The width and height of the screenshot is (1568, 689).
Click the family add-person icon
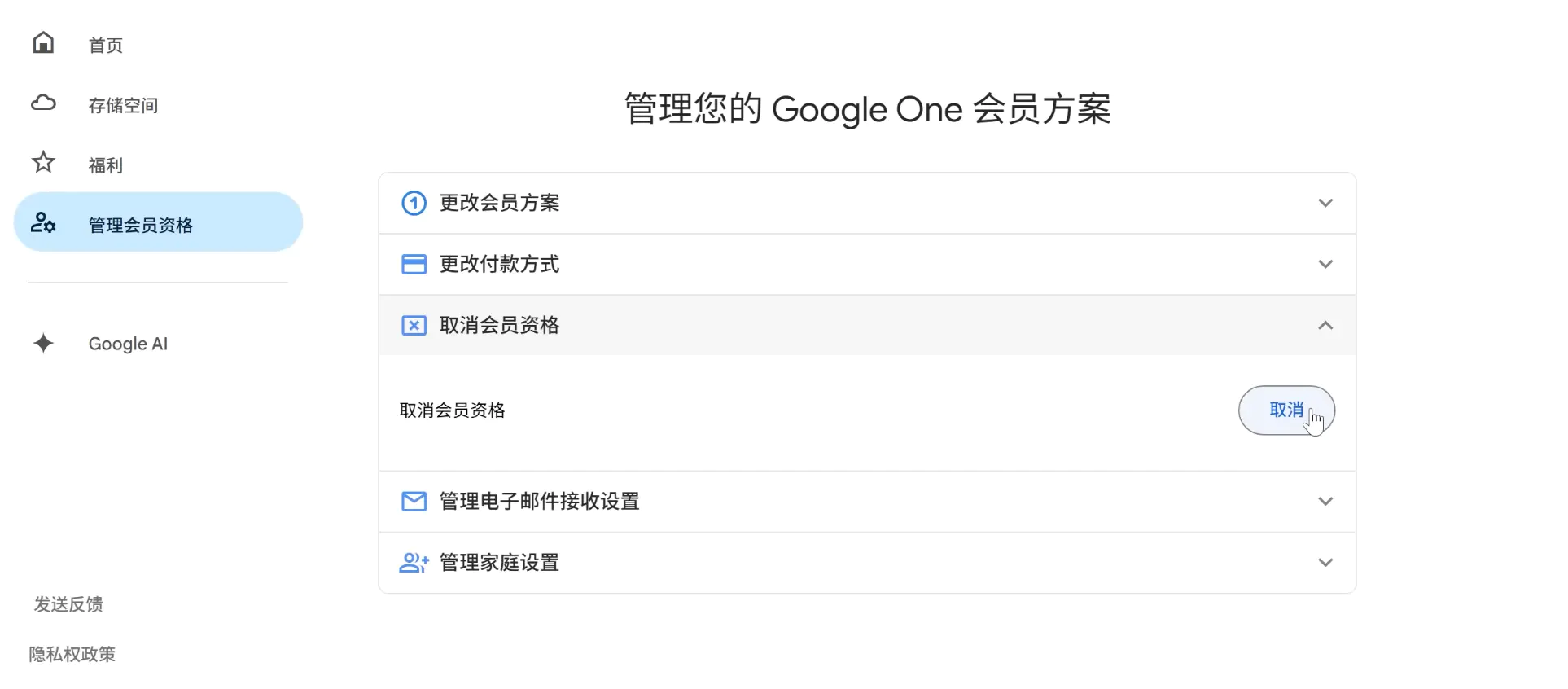414,562
